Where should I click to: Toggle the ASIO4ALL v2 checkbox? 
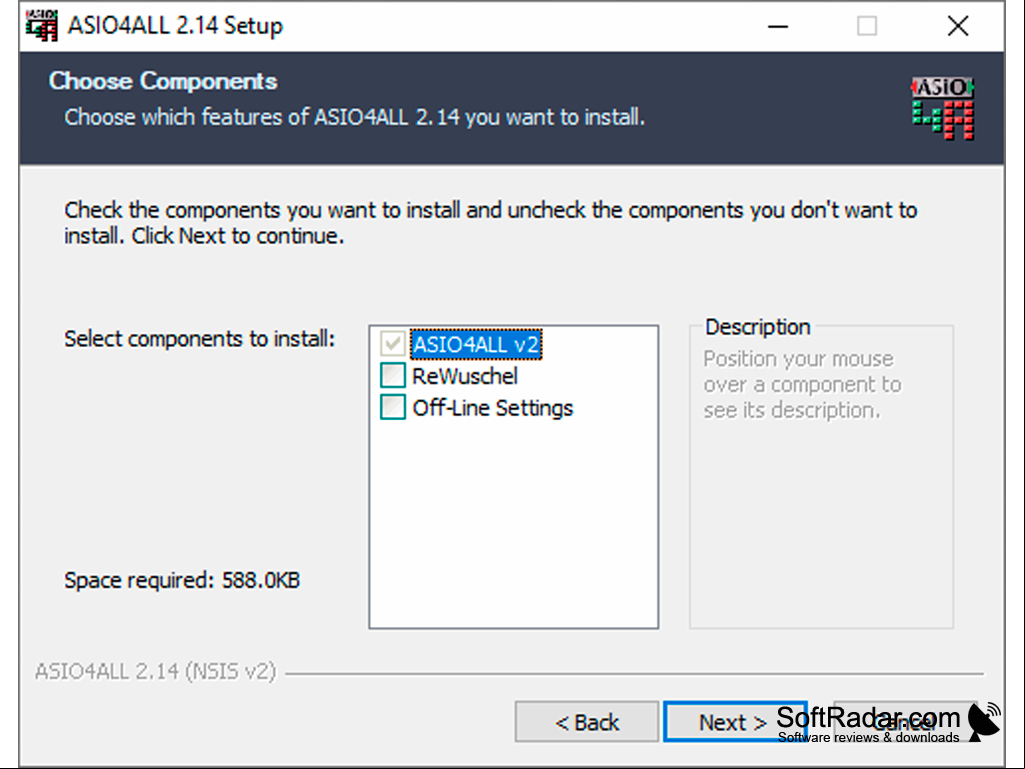click(x=393, y=344)
